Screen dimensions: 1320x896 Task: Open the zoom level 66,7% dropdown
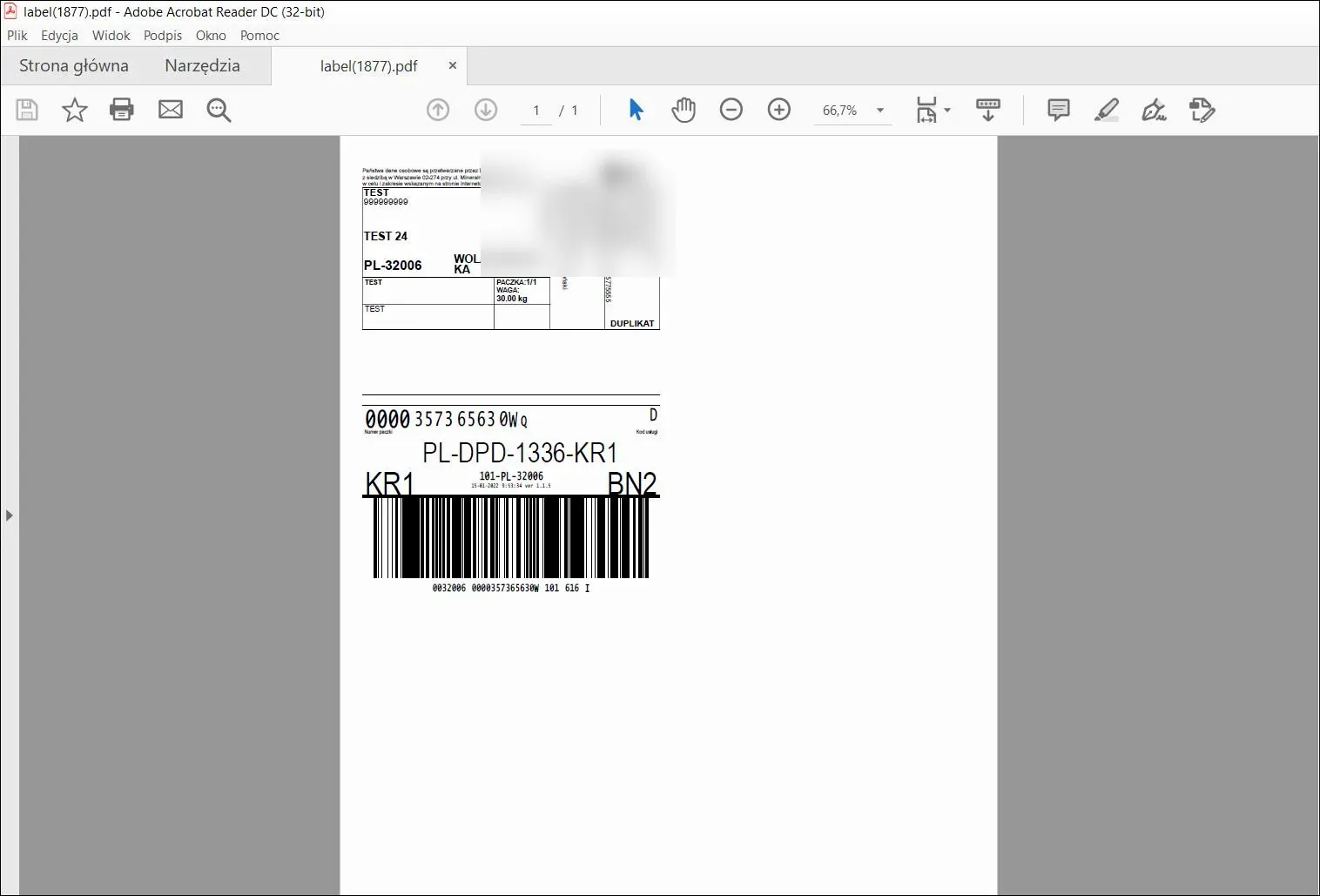tap(880, 111)
